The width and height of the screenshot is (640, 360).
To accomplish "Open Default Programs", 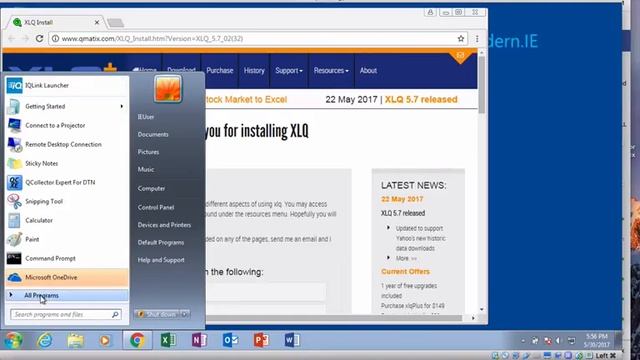I will [x=160, y=242].
